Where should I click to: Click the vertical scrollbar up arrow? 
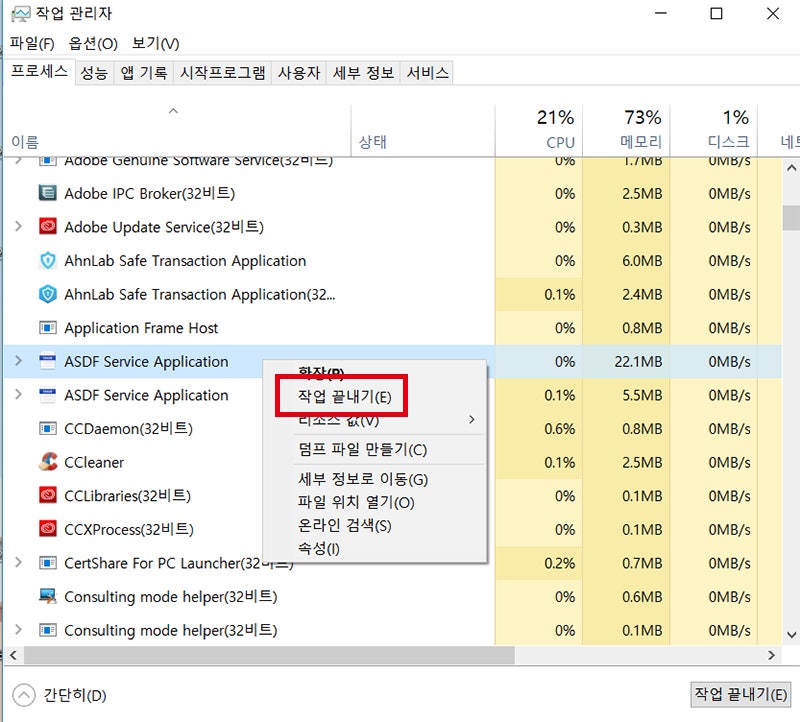point(791,168)
